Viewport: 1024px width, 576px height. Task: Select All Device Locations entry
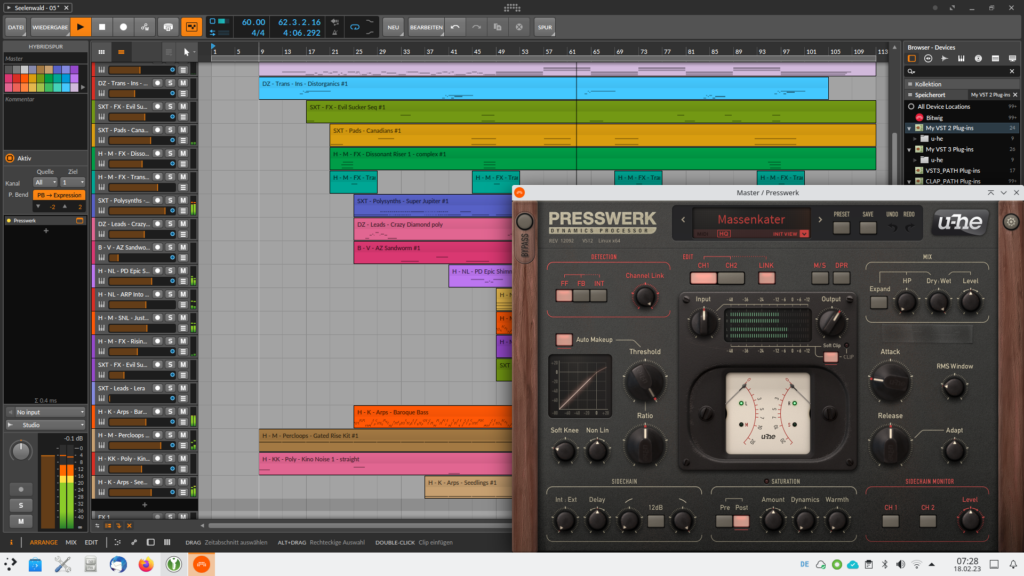(943, 106)
